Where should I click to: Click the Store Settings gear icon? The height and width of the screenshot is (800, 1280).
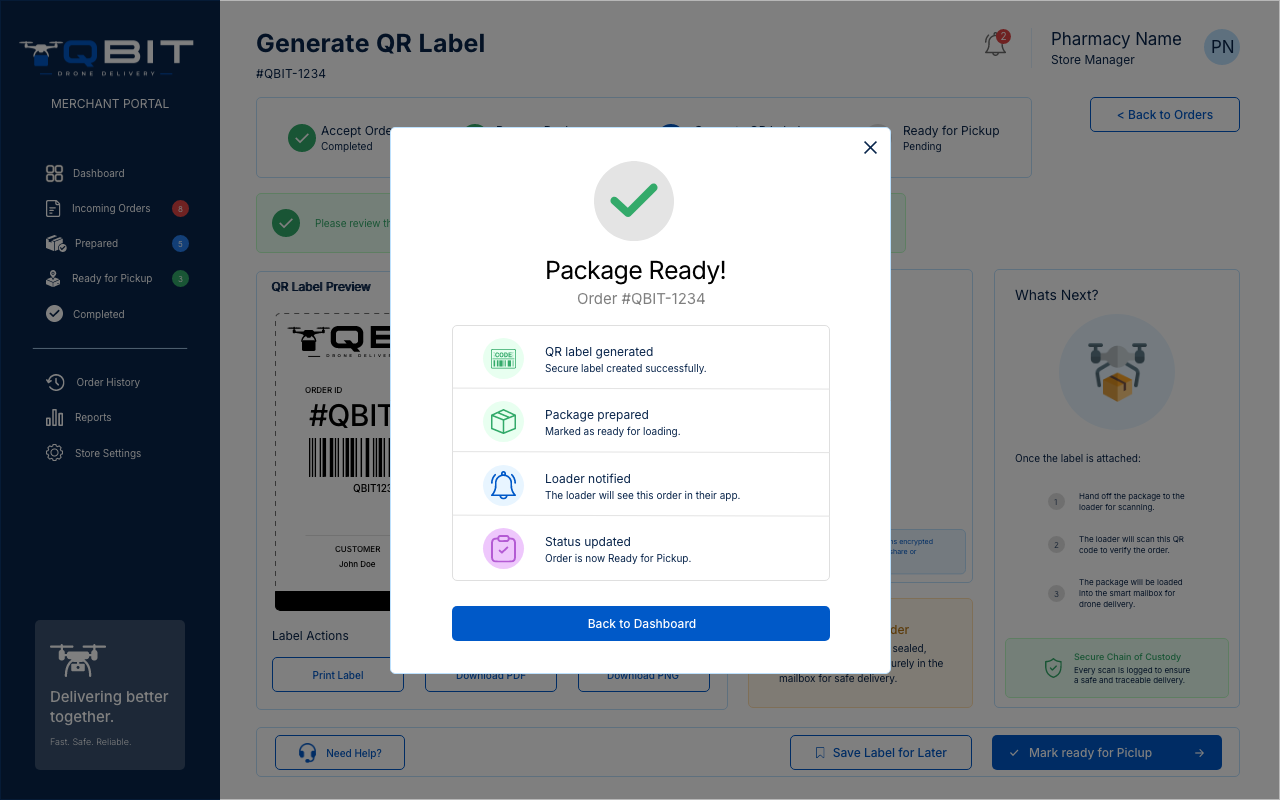pyautogui.click(x=54, y=453)
